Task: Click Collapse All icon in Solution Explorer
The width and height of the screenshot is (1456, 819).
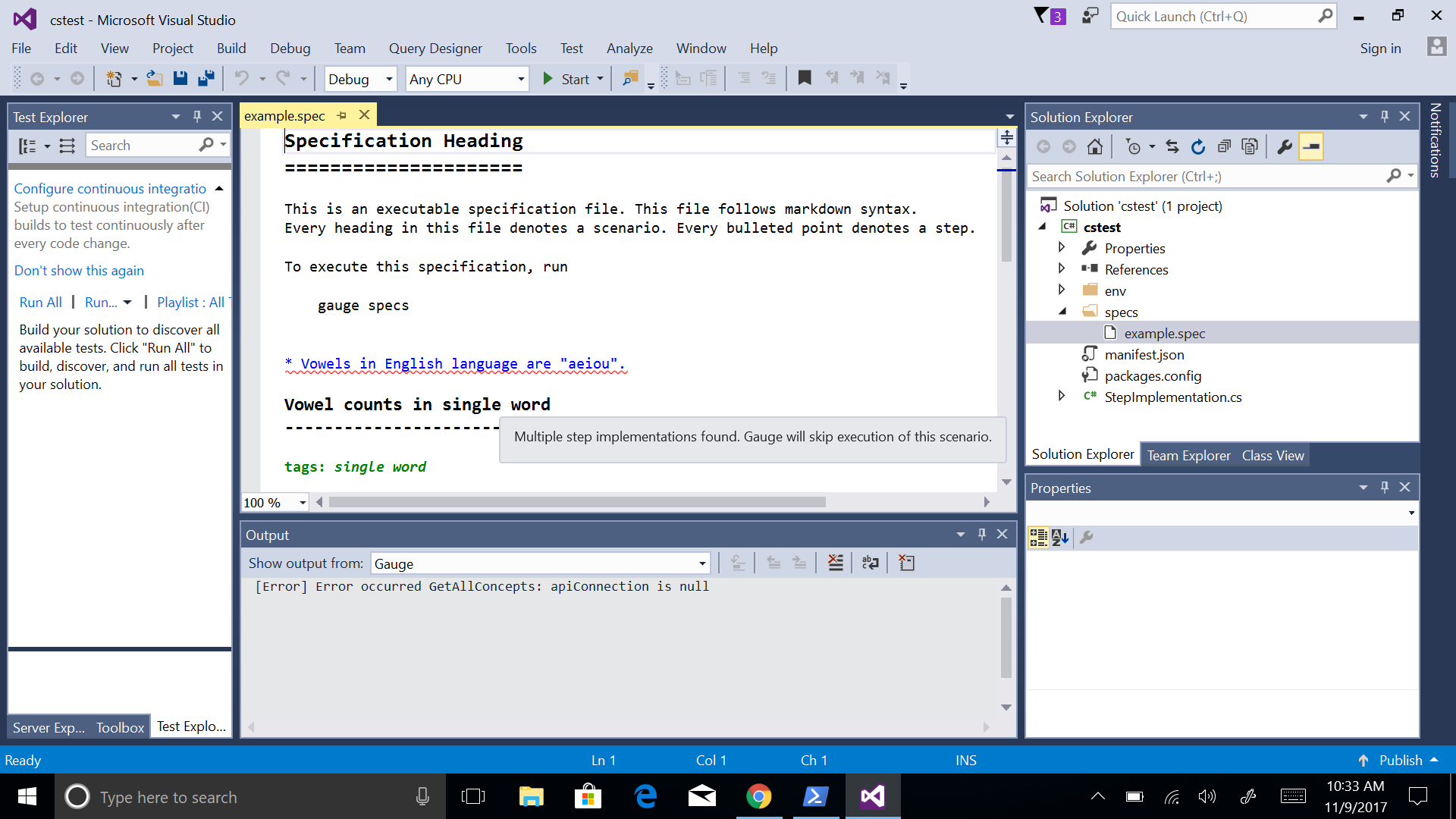Action: [1224, 146]
